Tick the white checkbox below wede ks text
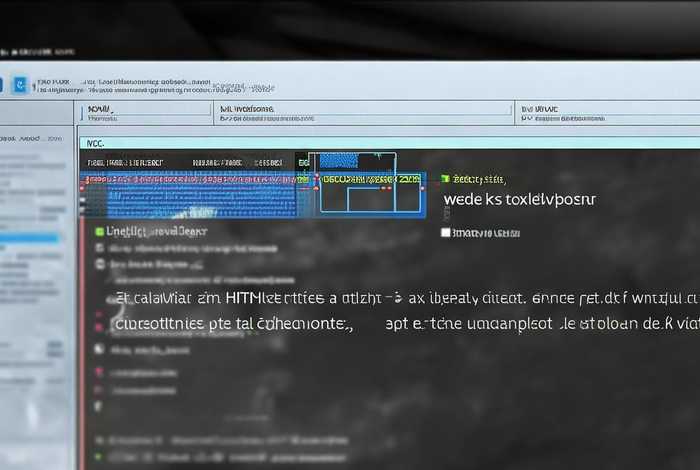The image size is (700, 470). tap(446, 232)
